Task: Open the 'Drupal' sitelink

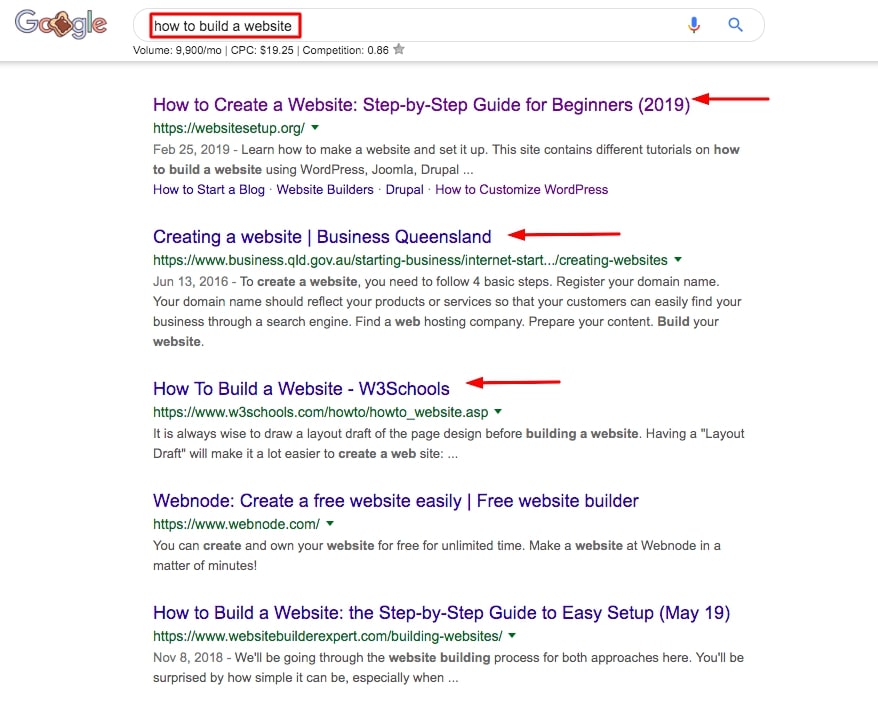Action: (404, 189)
